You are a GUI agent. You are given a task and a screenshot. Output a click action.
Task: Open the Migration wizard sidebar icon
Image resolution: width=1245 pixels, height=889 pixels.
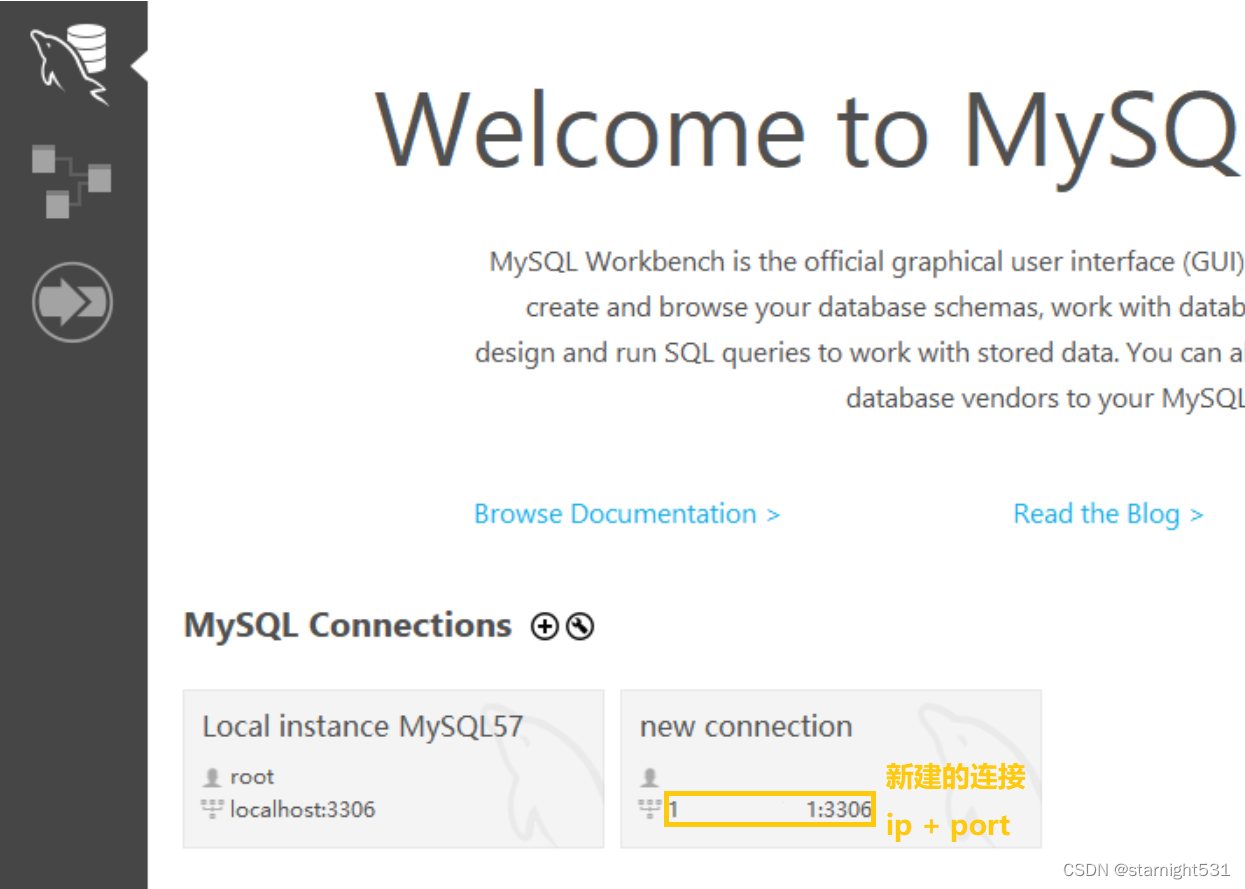(72, 302)
